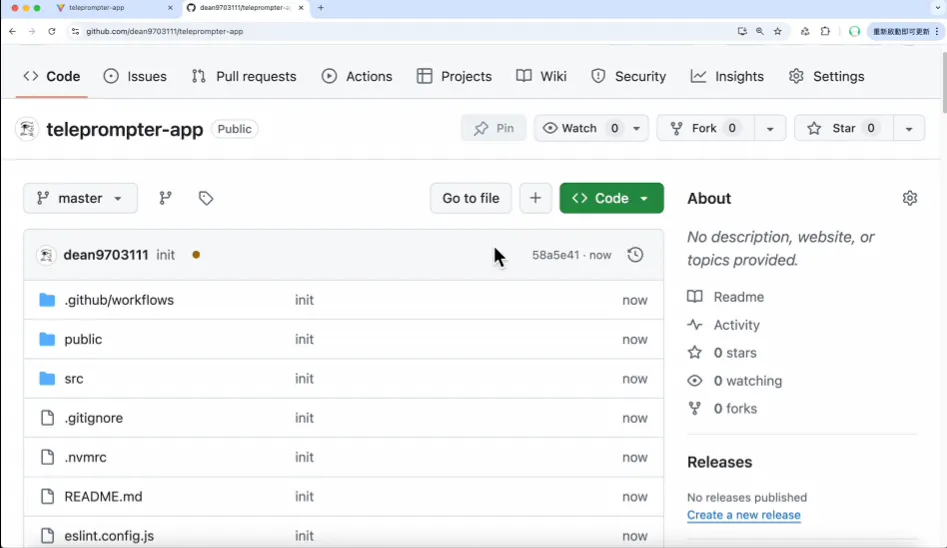Click the page vertical scrollbar
The width and height of the screenshot is (947, 548).
pos(943,82)
